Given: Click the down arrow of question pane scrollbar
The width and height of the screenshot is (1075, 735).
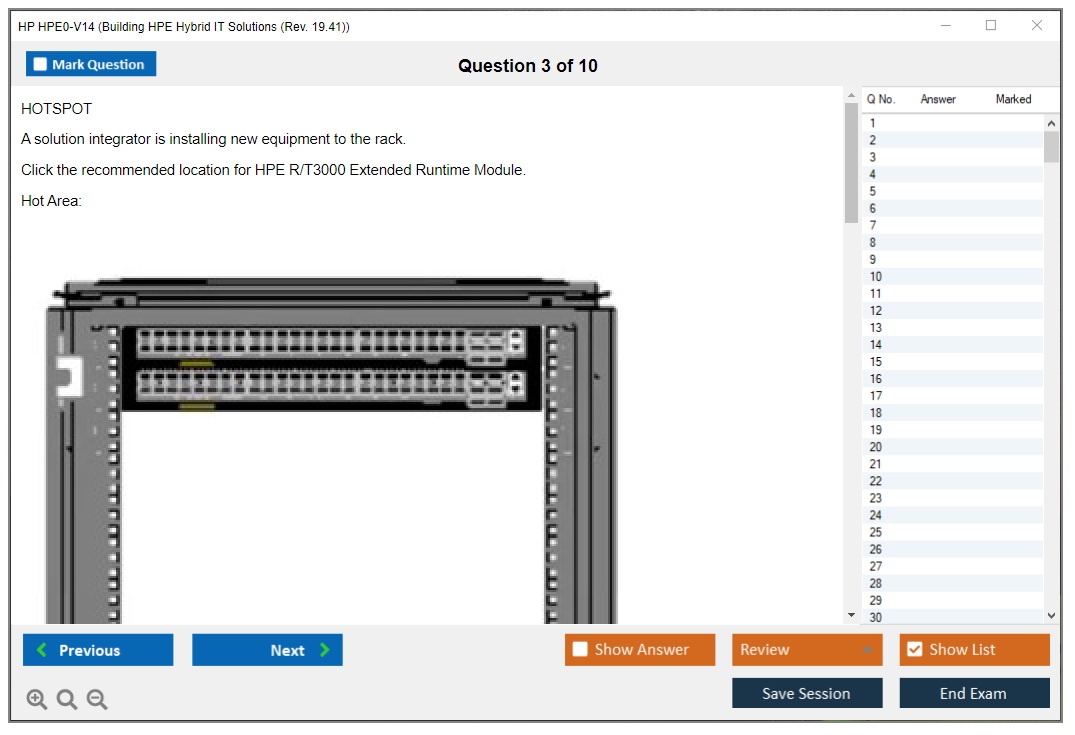Looking at the screenshot, I should 851,615.
